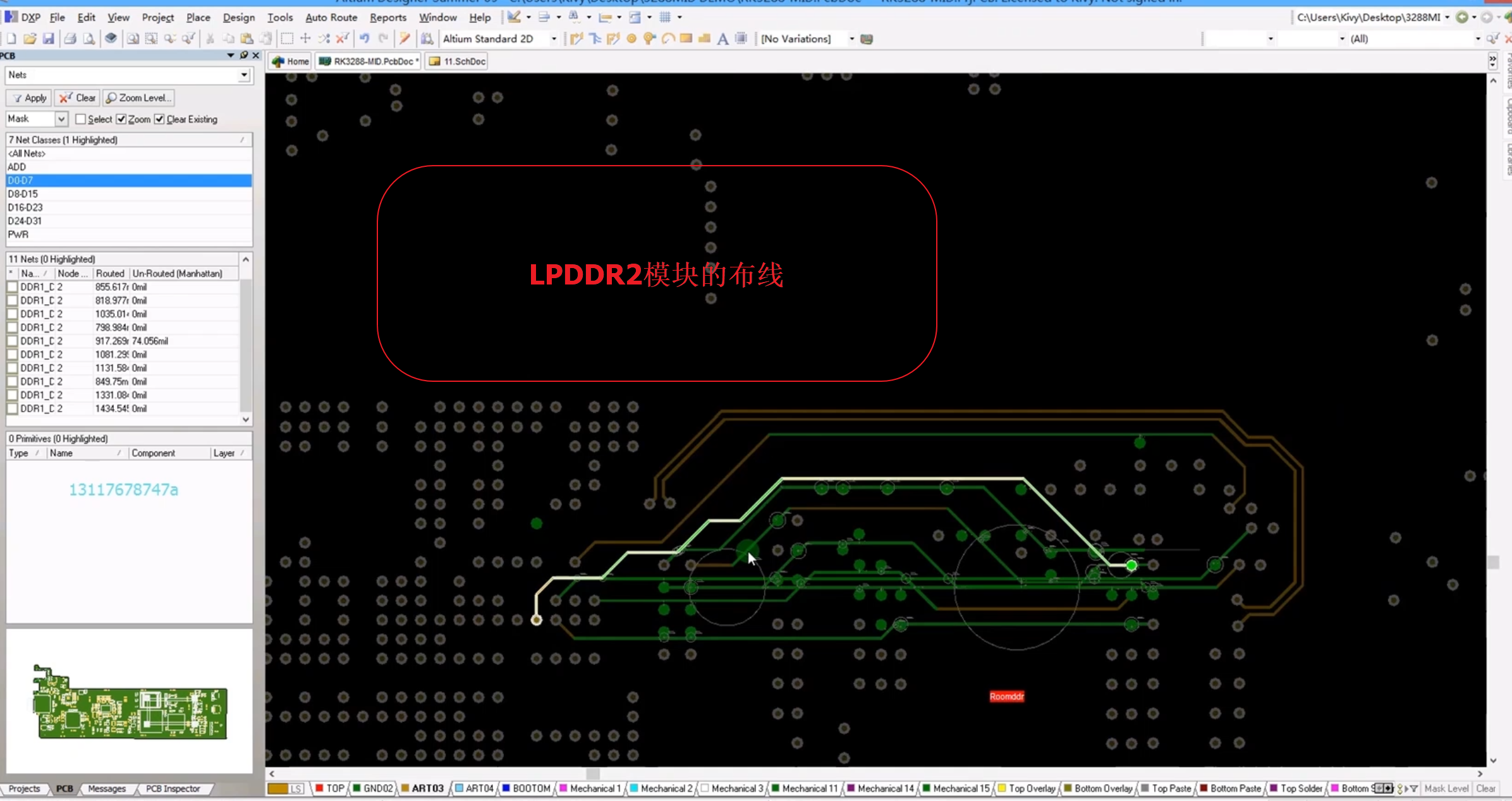
Task: Select the TOP layer red swatch tab
Action: (x=329, y=788)
